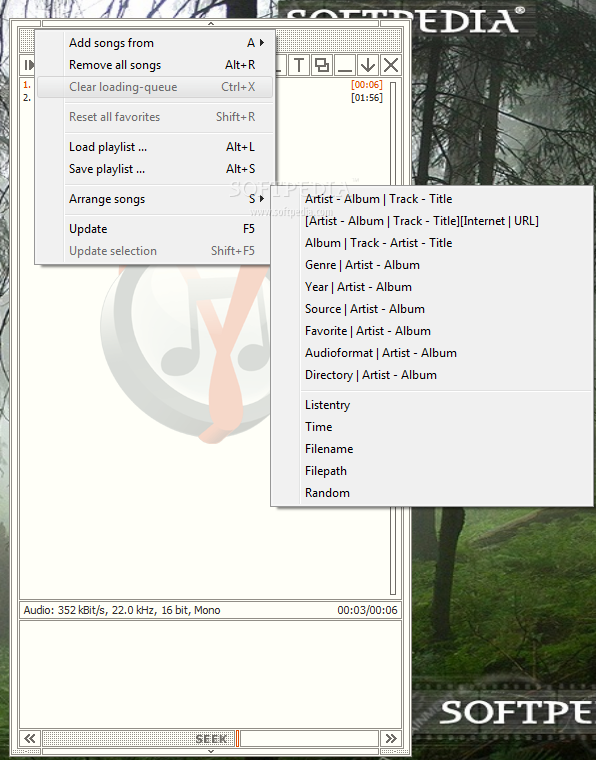Click the [00:06] track duration
Image resolution: width=596 pixels, height=760 pixels.
[x=367, y=85]
